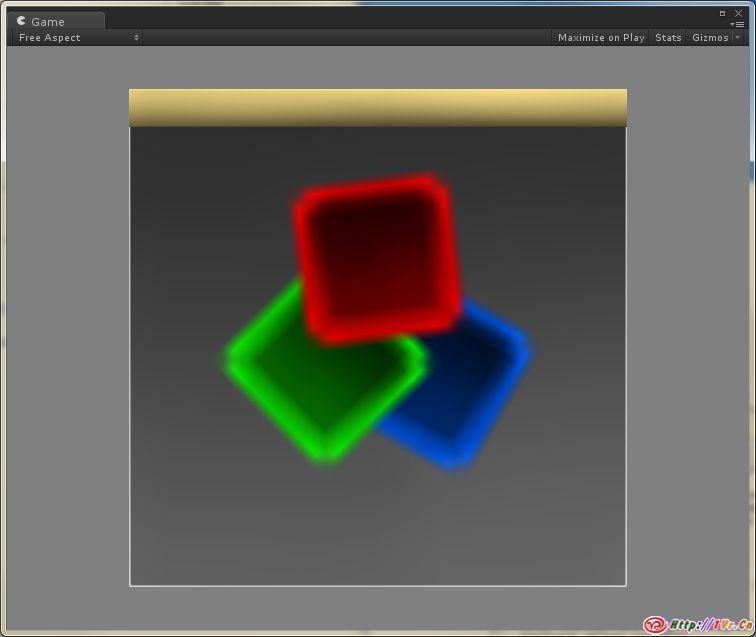Toggle Maximize on Play

point(600,37)
